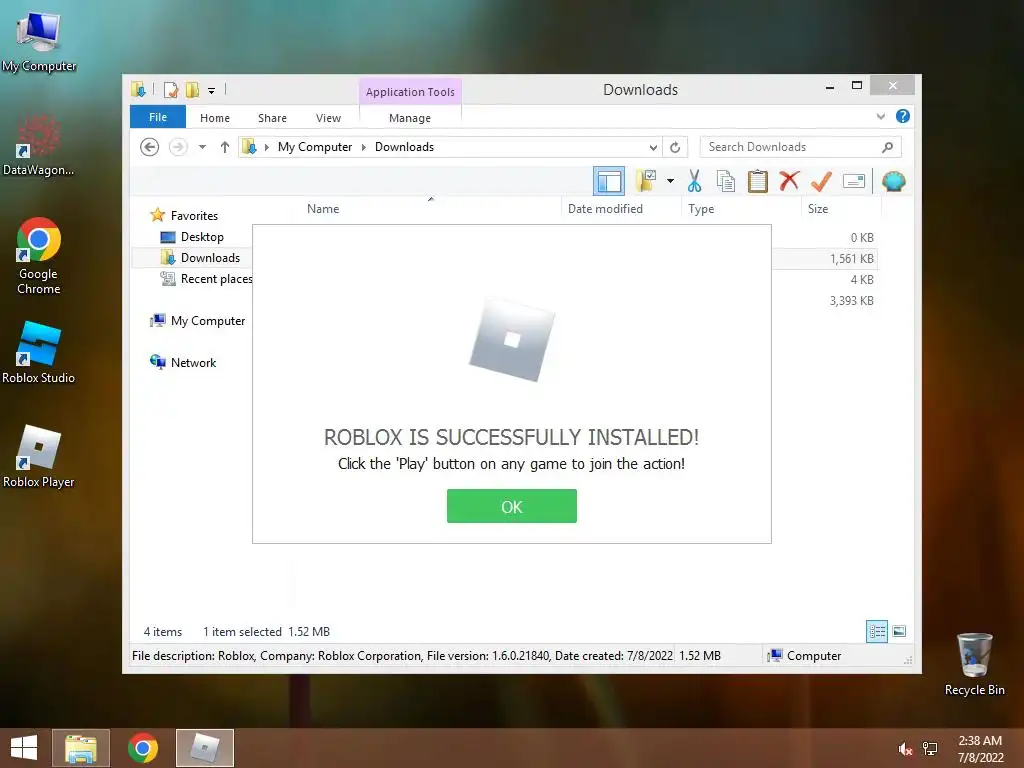1024x768 pixels.
Task: Click the Rename toolbar icon
Action: coord(854,181)
